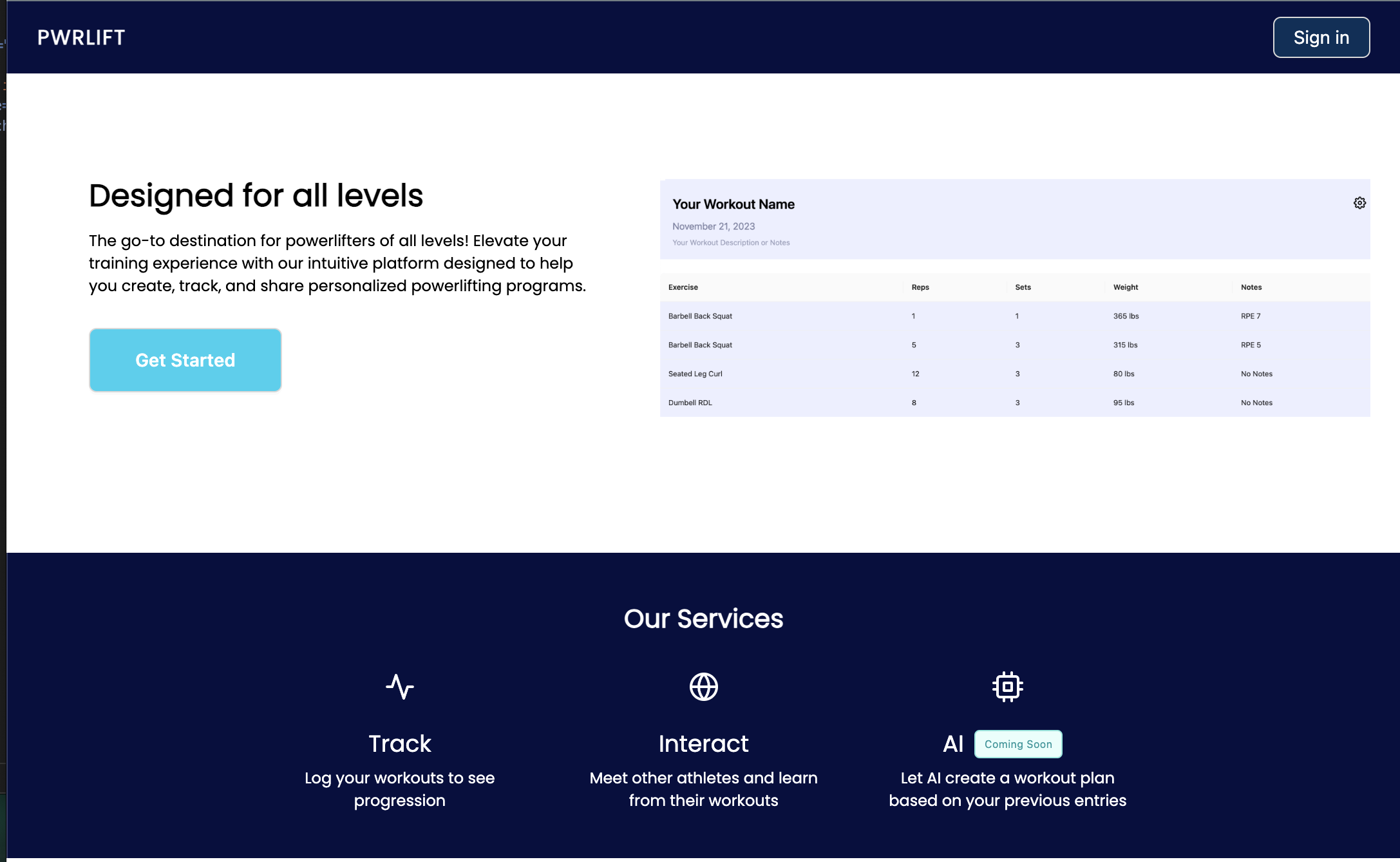Click the Track activity pulse icon

399,687
